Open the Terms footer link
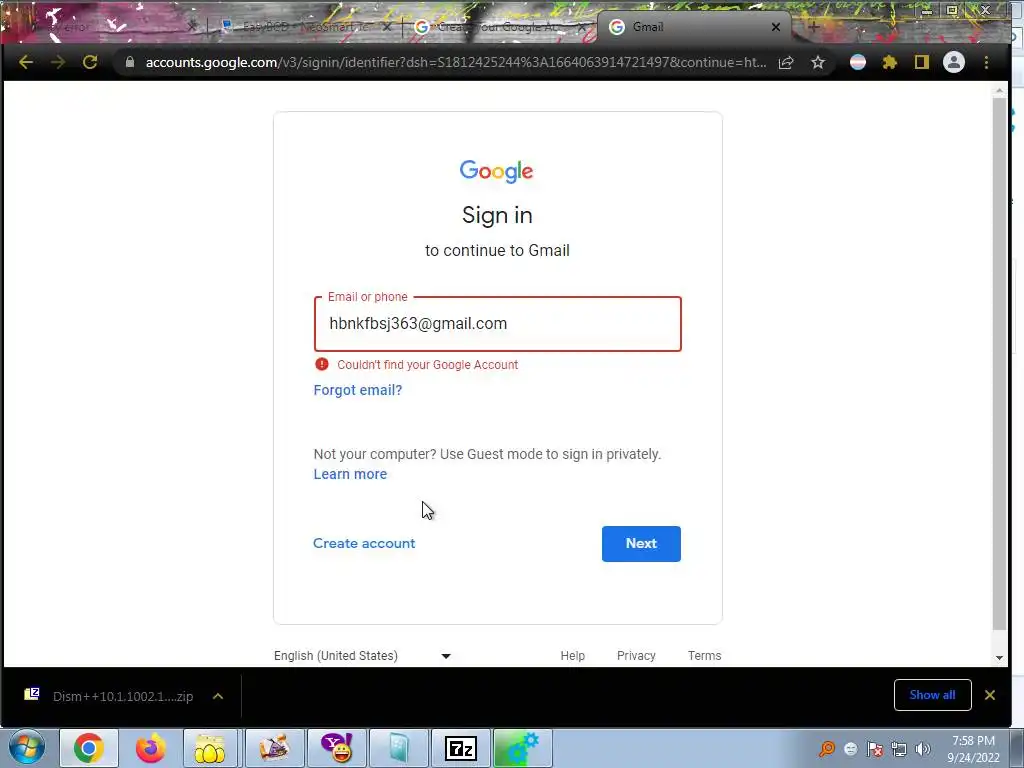 click(x=704, y=656)
